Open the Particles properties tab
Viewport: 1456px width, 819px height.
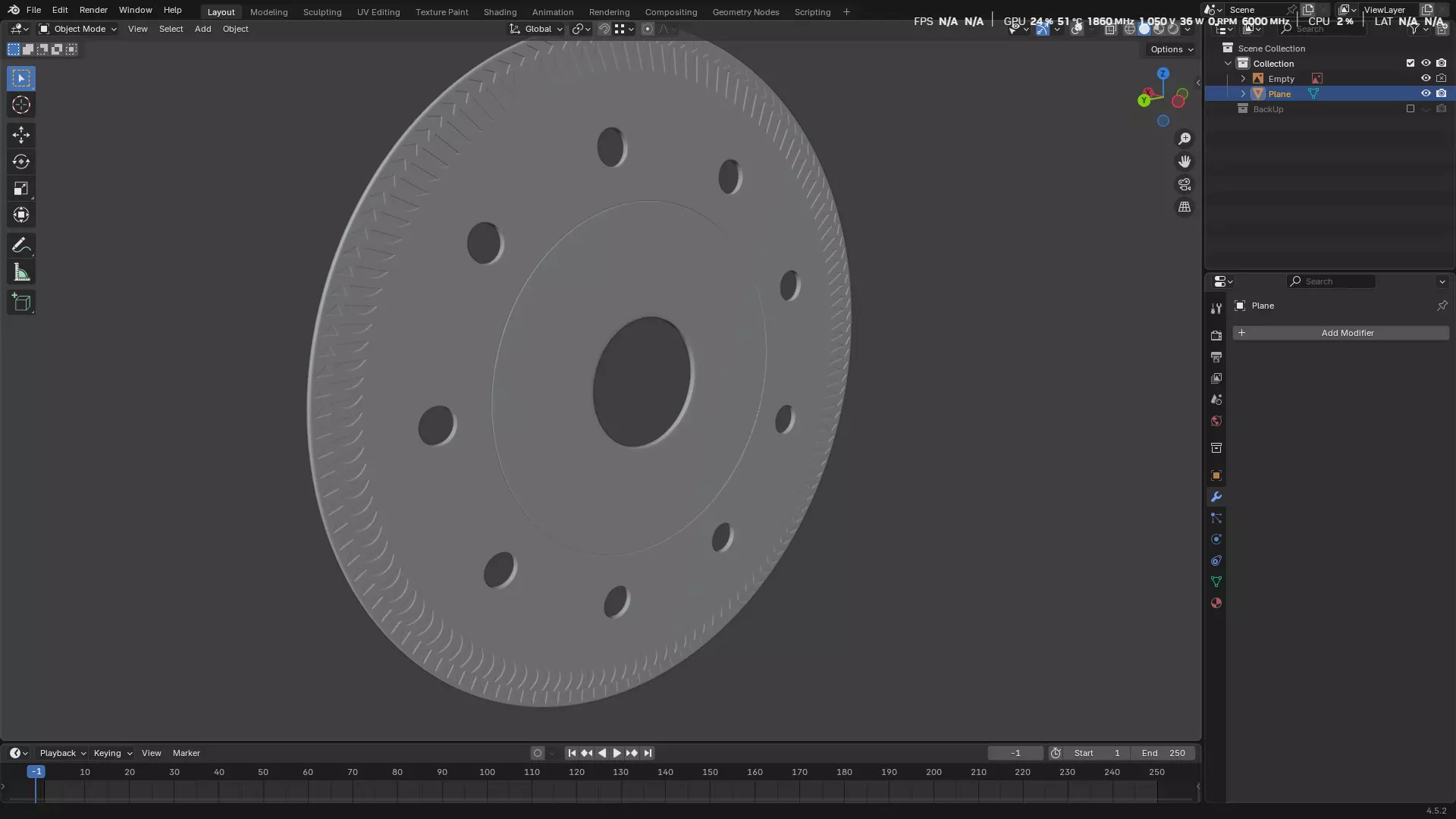(x=1216, y=518)
